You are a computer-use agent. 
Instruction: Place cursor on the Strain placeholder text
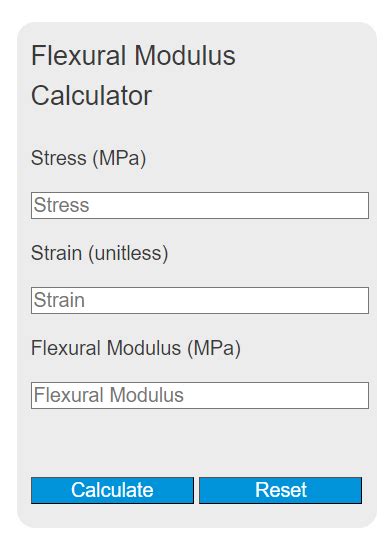coord(59,300)
